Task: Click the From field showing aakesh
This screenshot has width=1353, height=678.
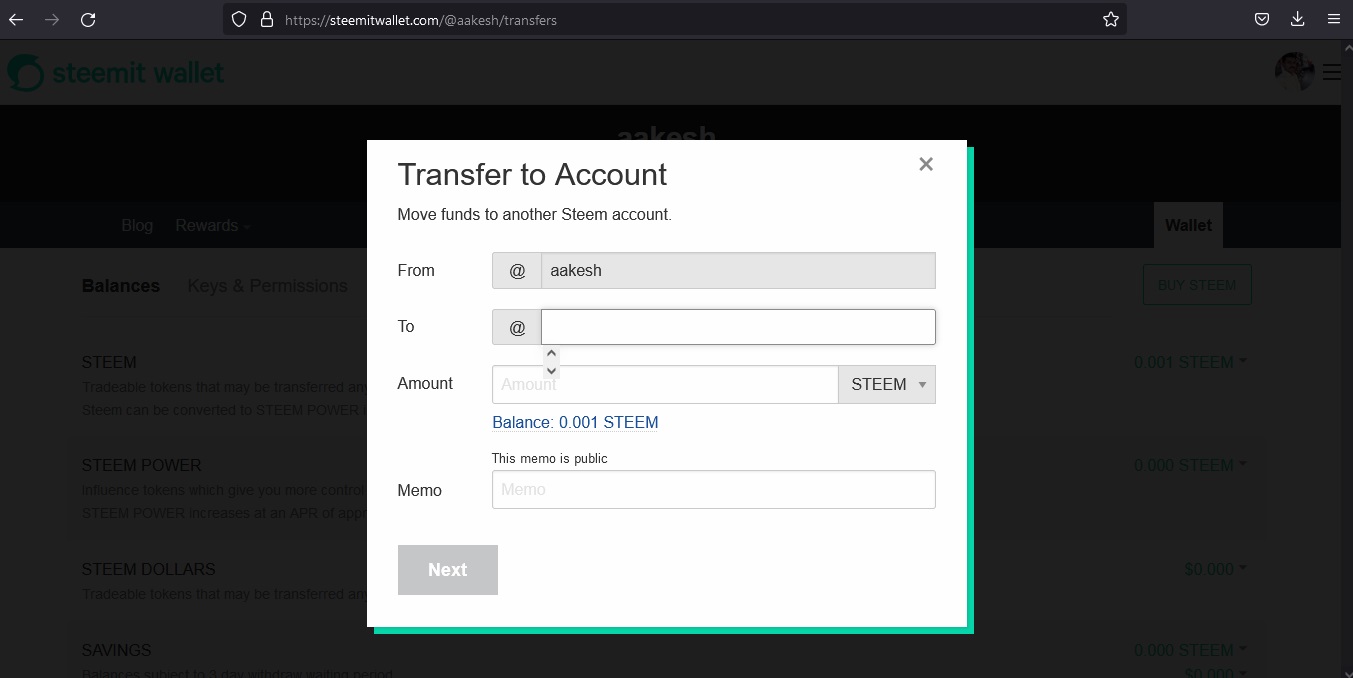Action: [738, 270]
